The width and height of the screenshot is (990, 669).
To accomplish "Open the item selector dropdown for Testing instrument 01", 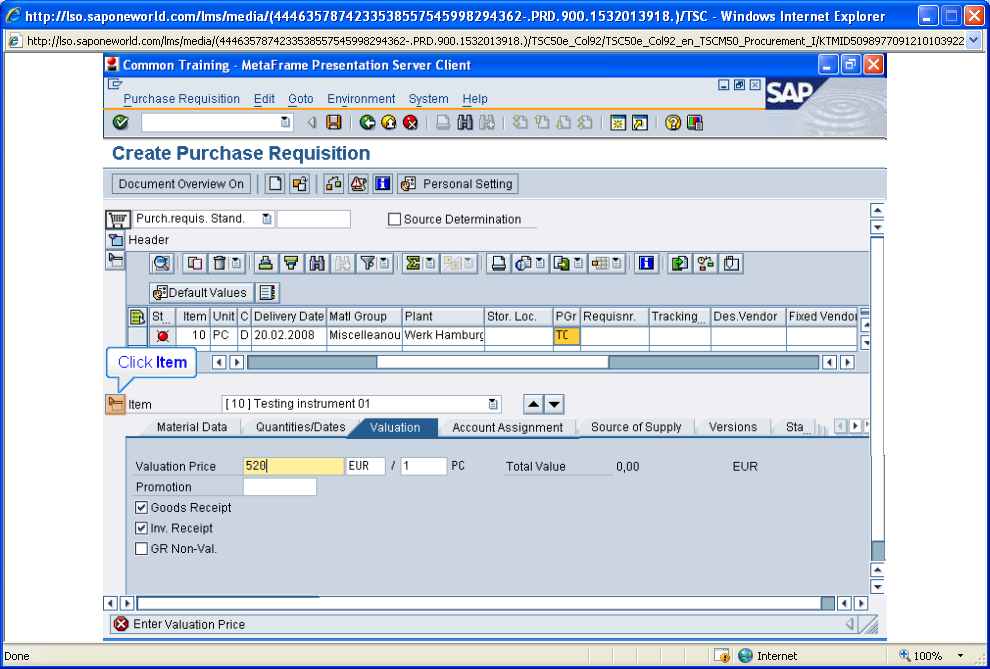I will [x=493, y=404].
